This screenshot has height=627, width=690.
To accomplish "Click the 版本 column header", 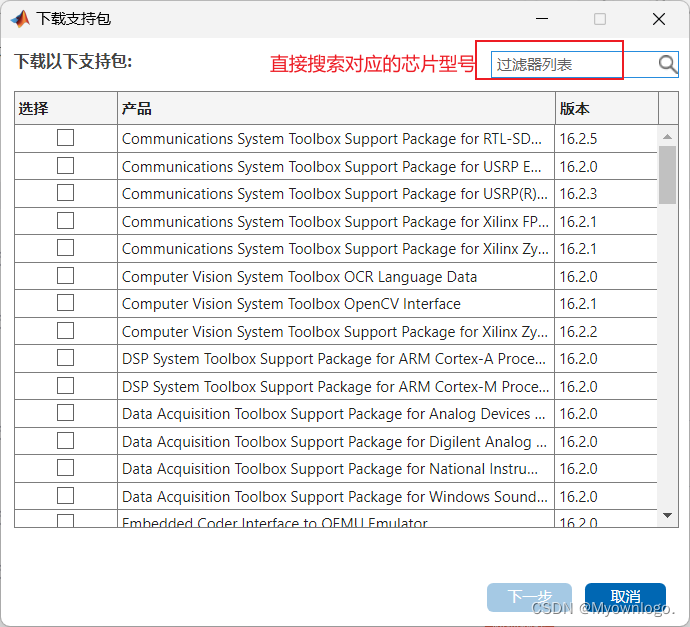I will click(x=607, y=108).
